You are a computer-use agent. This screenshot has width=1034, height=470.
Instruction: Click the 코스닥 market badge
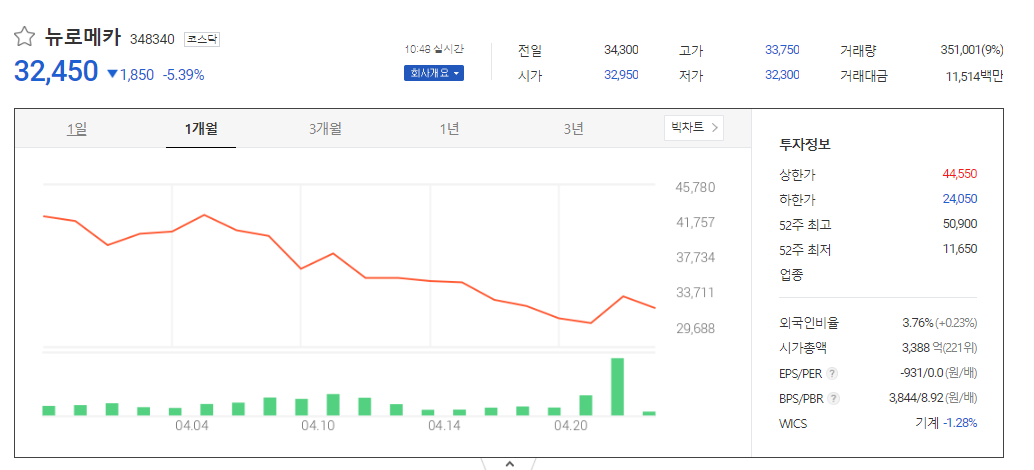pos(201,40)
